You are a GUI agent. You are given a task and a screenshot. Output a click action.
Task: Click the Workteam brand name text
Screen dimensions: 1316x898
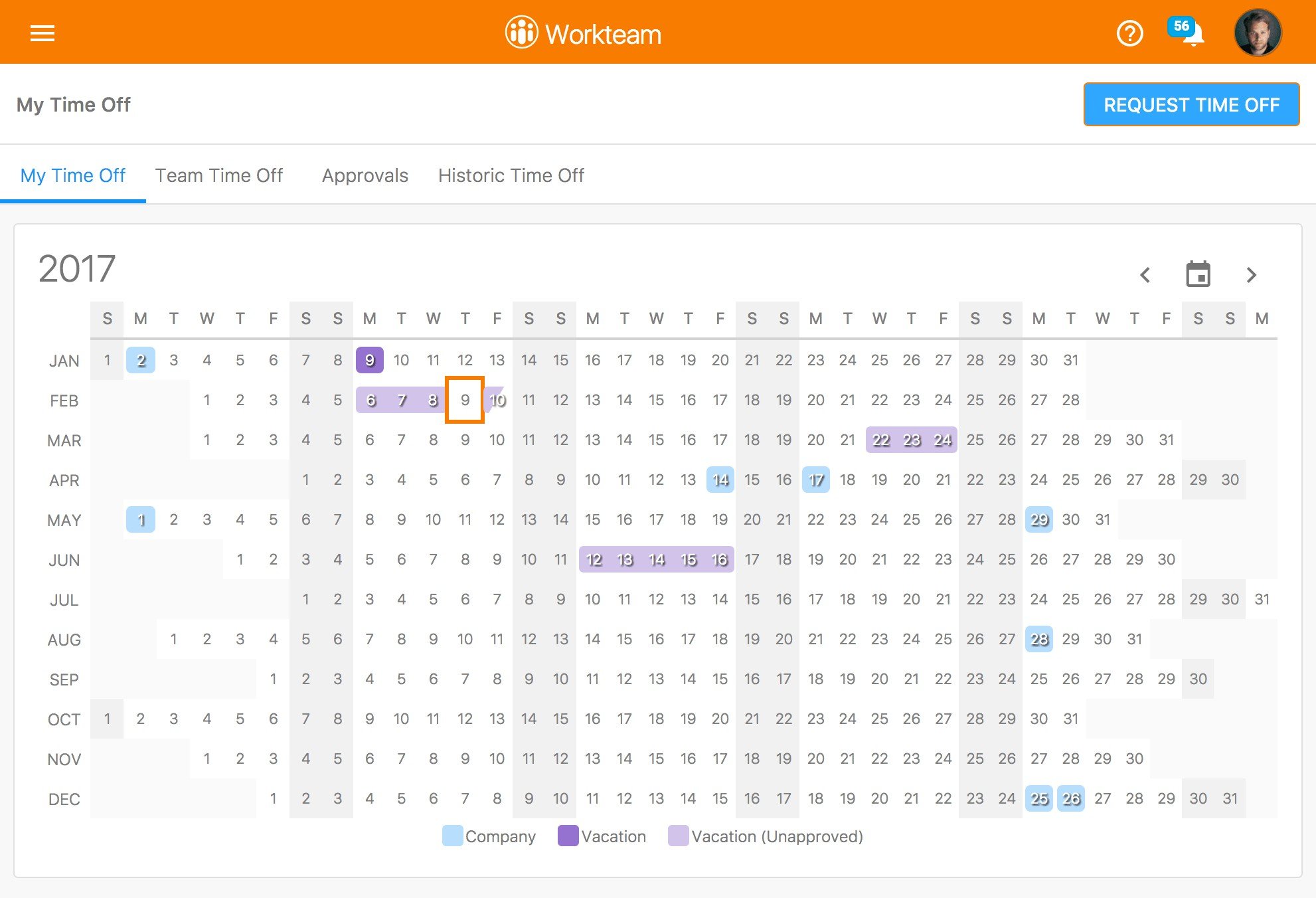point(603,34)
